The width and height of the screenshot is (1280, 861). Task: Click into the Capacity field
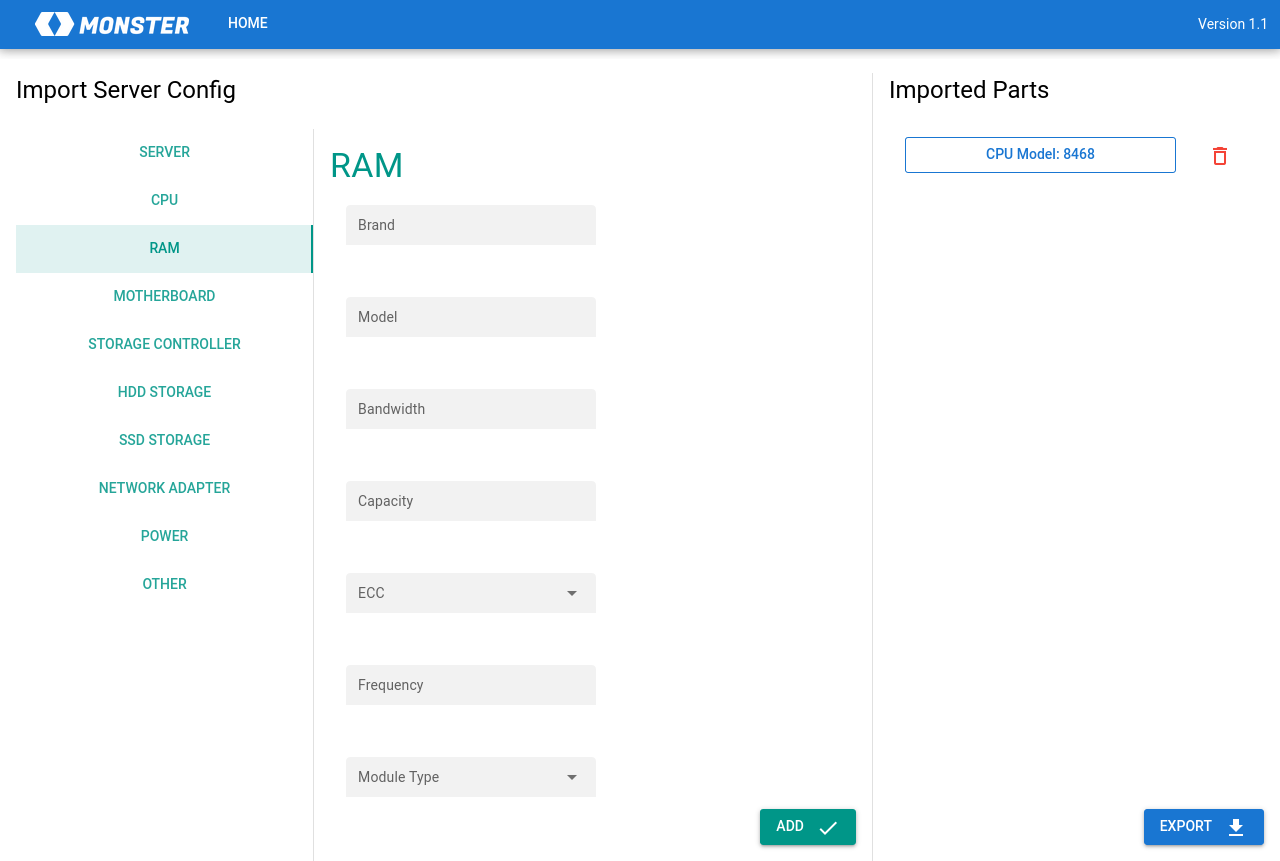(471, 501)
